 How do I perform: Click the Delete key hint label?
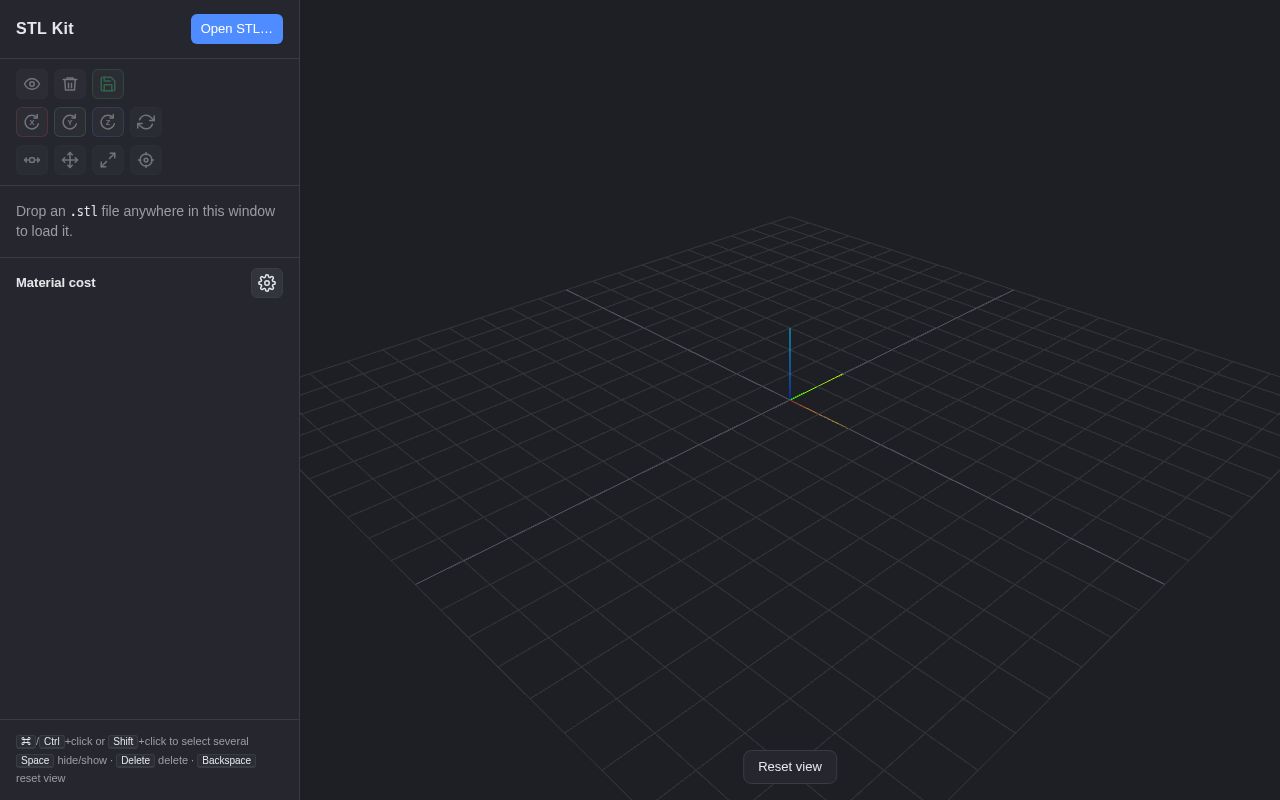point(135,761)
